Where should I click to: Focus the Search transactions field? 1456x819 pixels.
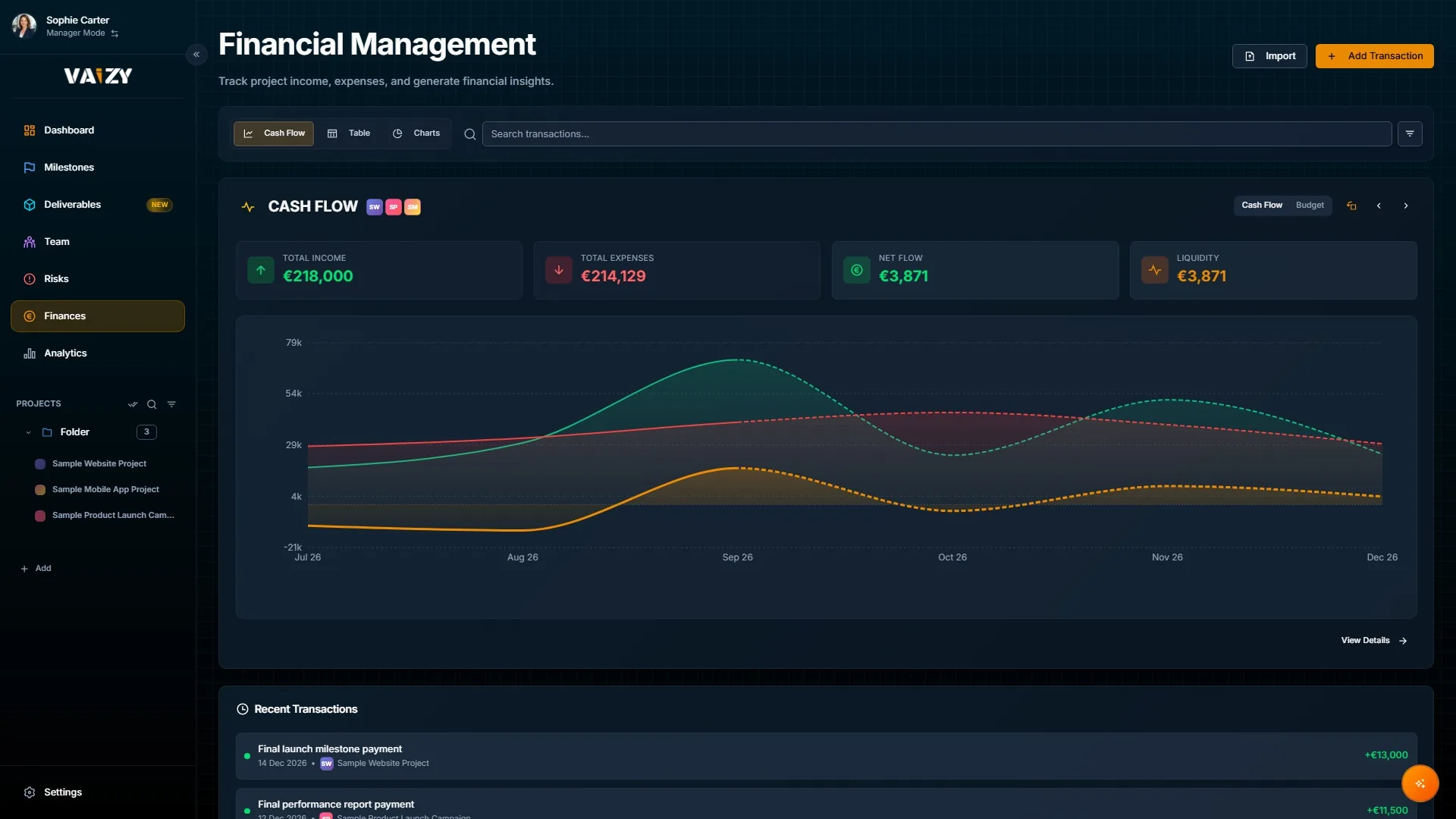click(x=937, y=134)
